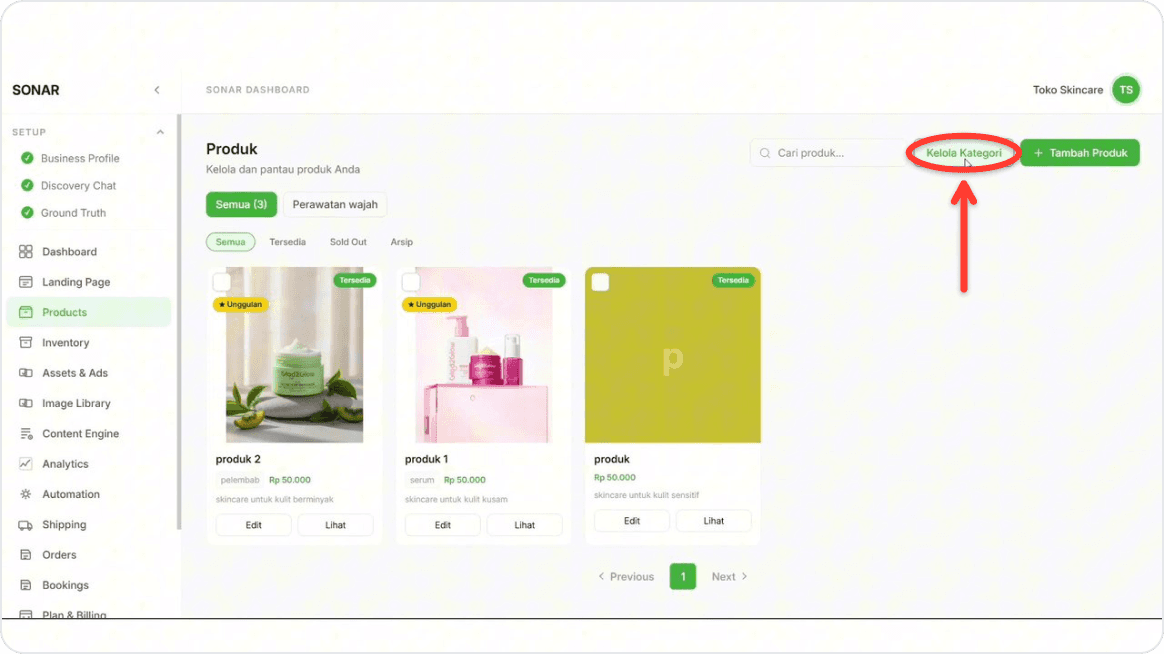This screenshot has width=1164, height=654.
Task: Filter by Tersedia status
Action: (x=287, y=242)
